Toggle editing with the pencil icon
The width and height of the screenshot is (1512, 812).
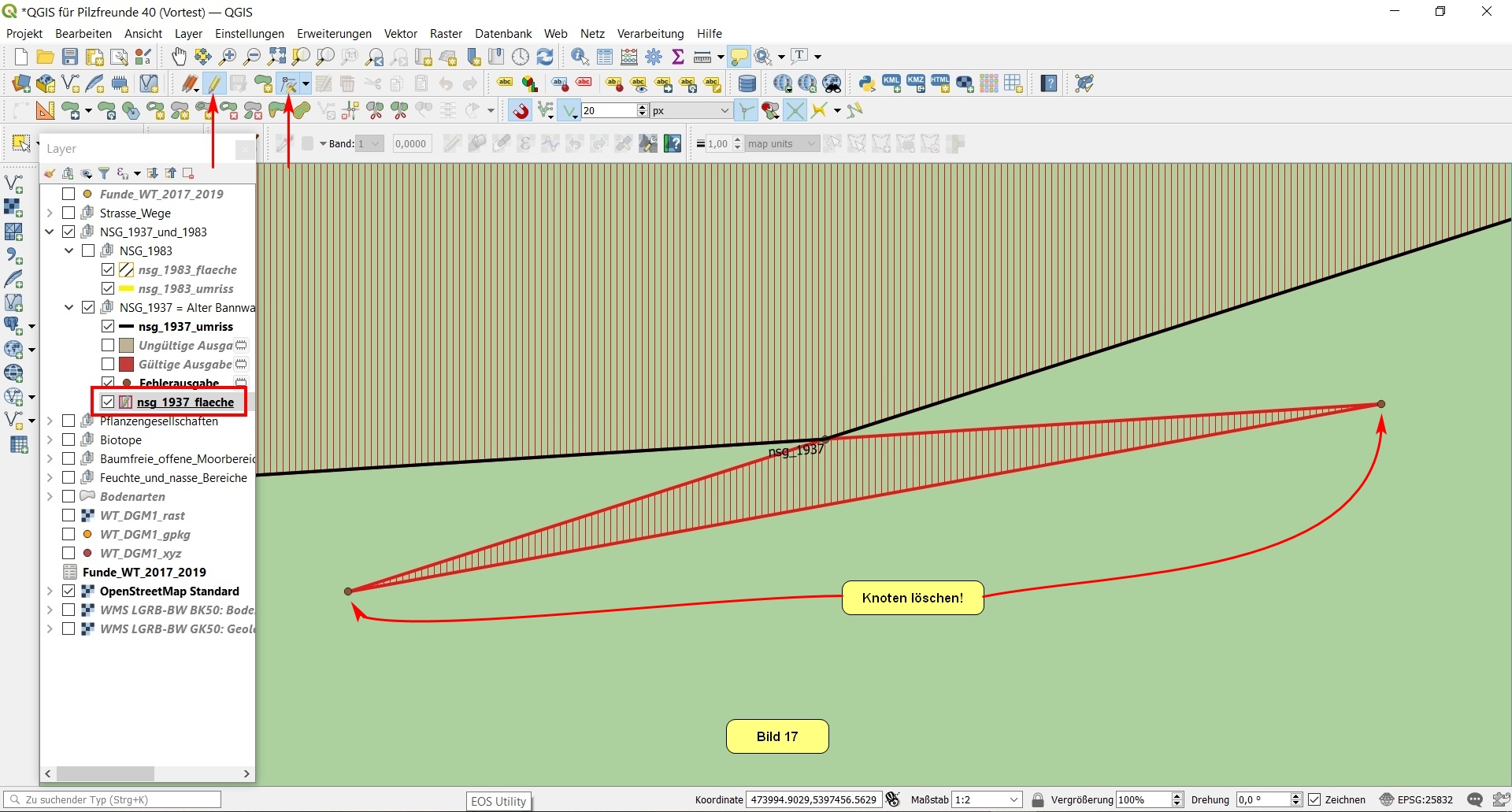[214, 83]
